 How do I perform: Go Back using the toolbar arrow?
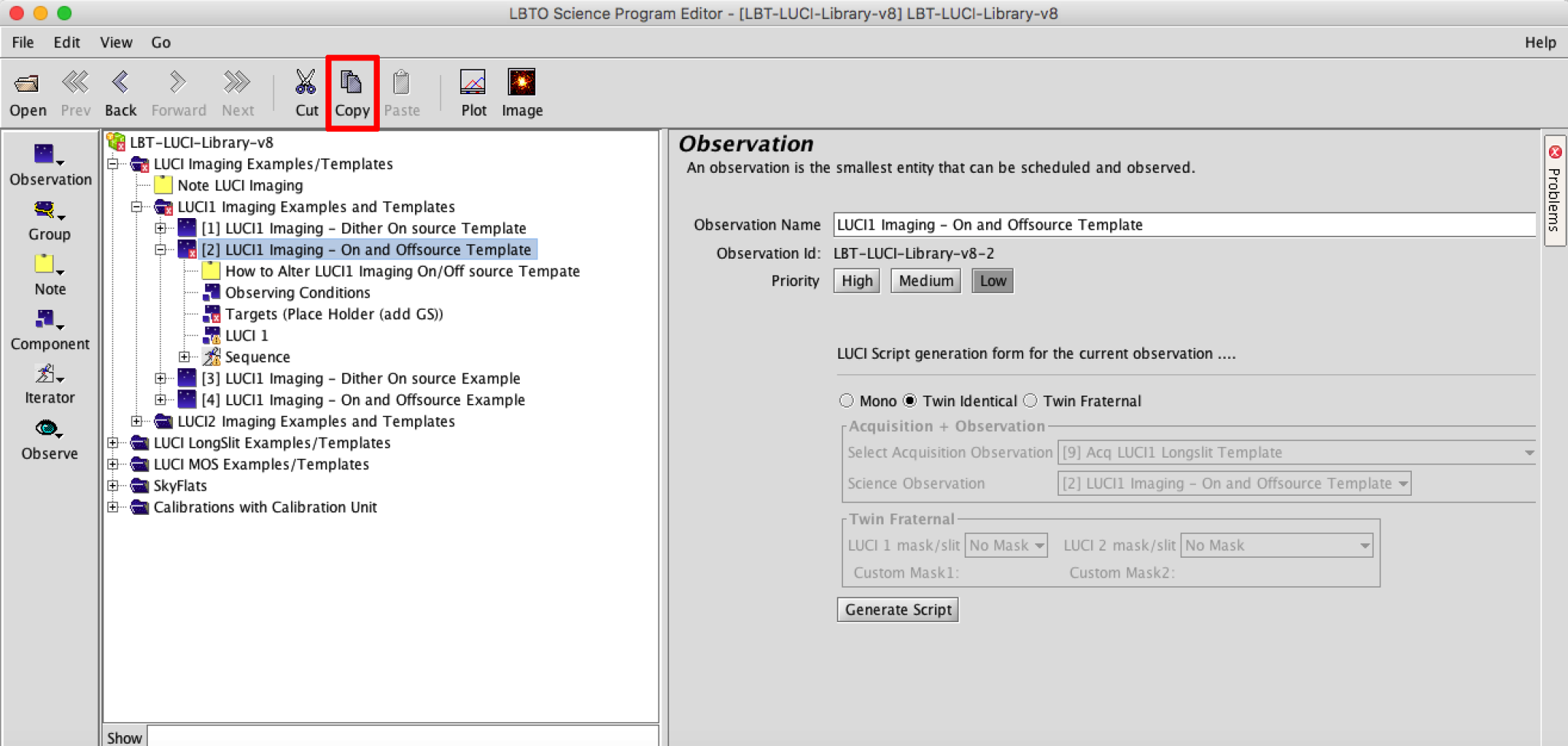pyautogui.click(x=120, y=82)
